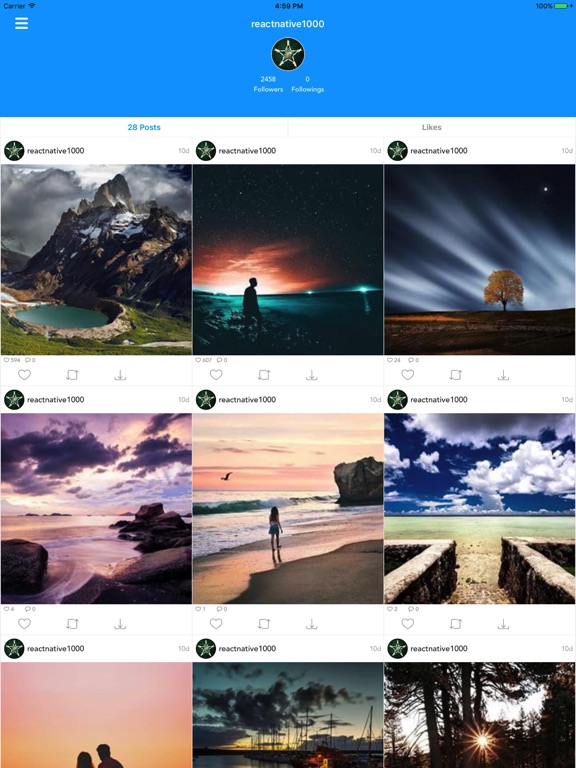The height and width of the screenshot is (768, 576).
Task: Download the orange tree photo
Action: tap(504, 375)
